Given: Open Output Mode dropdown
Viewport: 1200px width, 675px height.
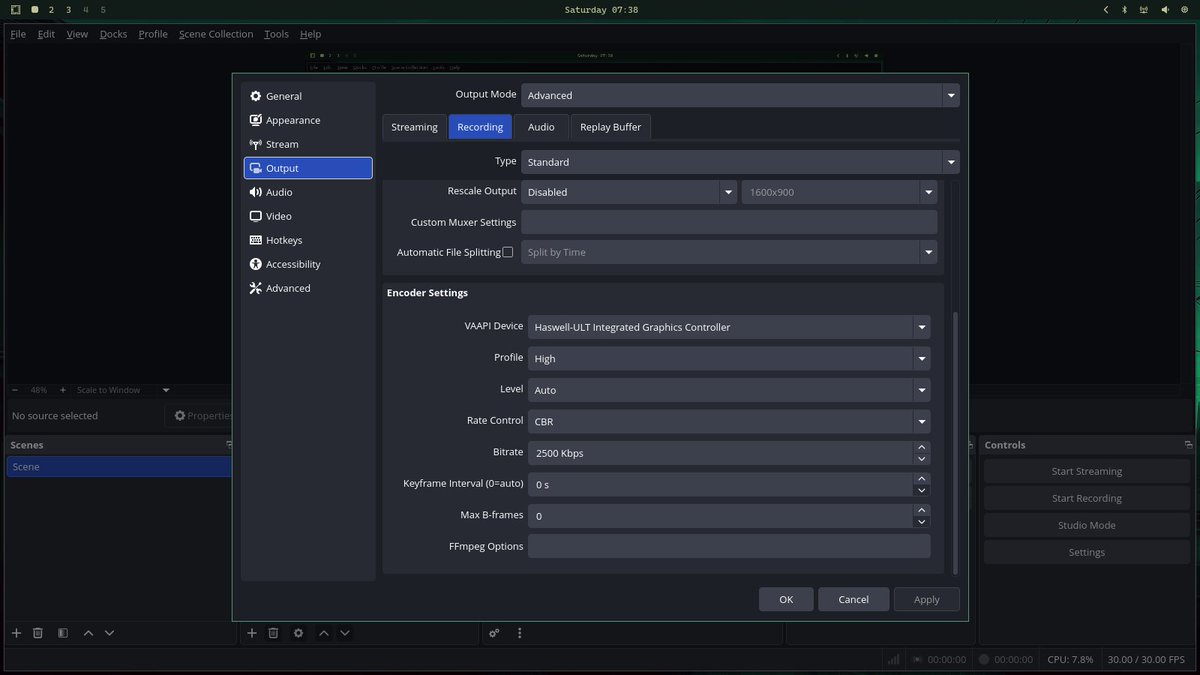Looking at the screenshot, I should [x=740, y=95].
